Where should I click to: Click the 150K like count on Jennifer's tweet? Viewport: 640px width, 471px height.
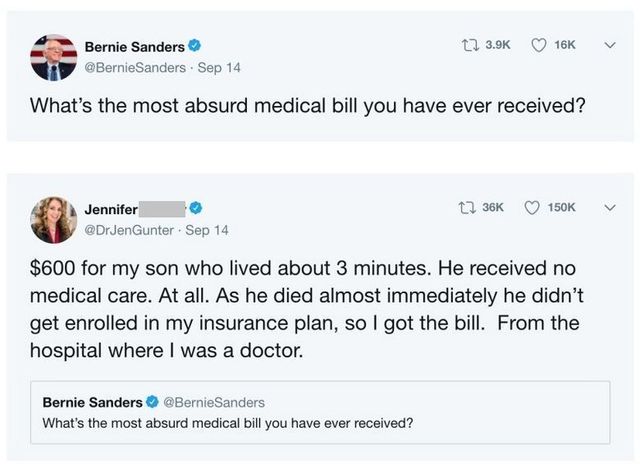click(x=560, y=207)
